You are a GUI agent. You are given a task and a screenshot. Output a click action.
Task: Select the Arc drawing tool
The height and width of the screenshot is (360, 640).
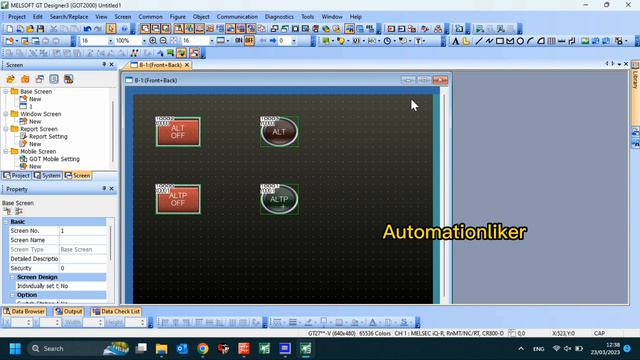pyautogui.click(x=530, y=41)
